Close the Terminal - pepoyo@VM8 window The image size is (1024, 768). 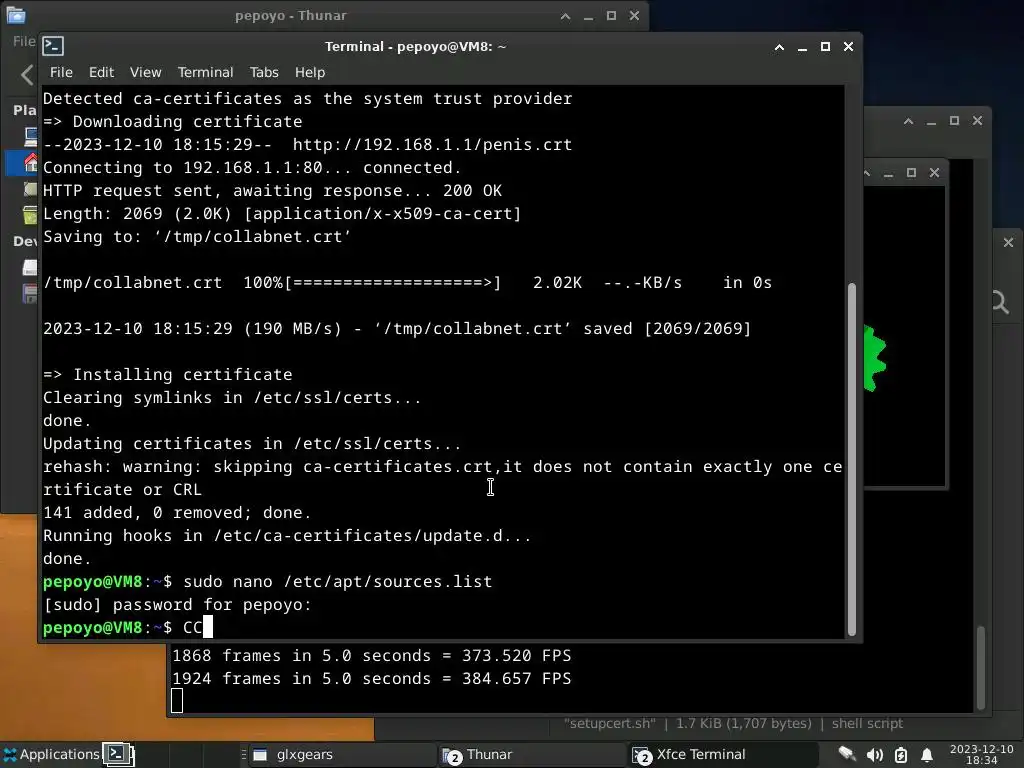(848, 47)
